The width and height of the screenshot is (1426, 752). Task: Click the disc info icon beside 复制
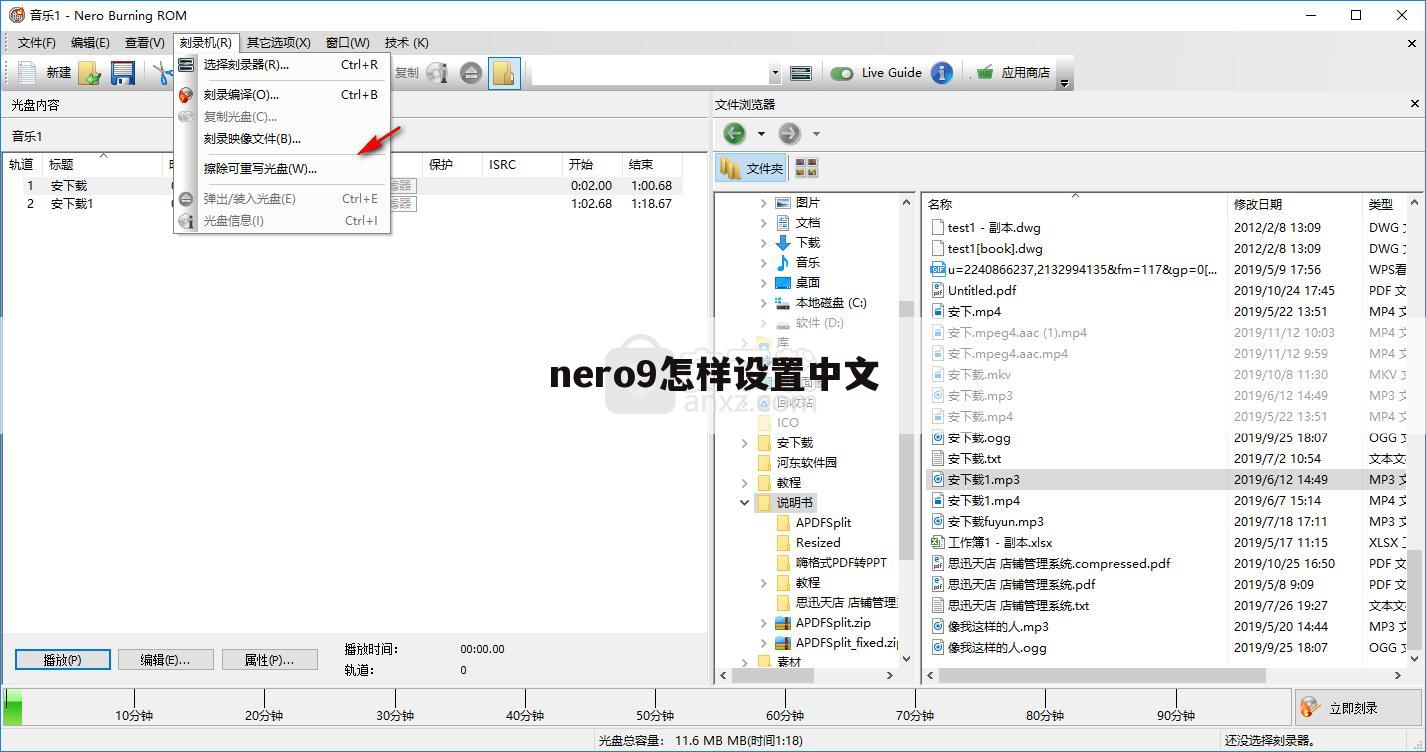pyautogui.click(x=437, y=73)
